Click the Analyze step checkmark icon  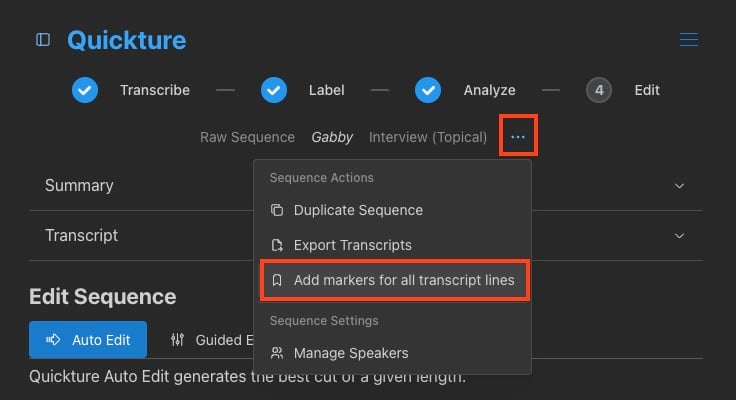[x=429, y=90]
